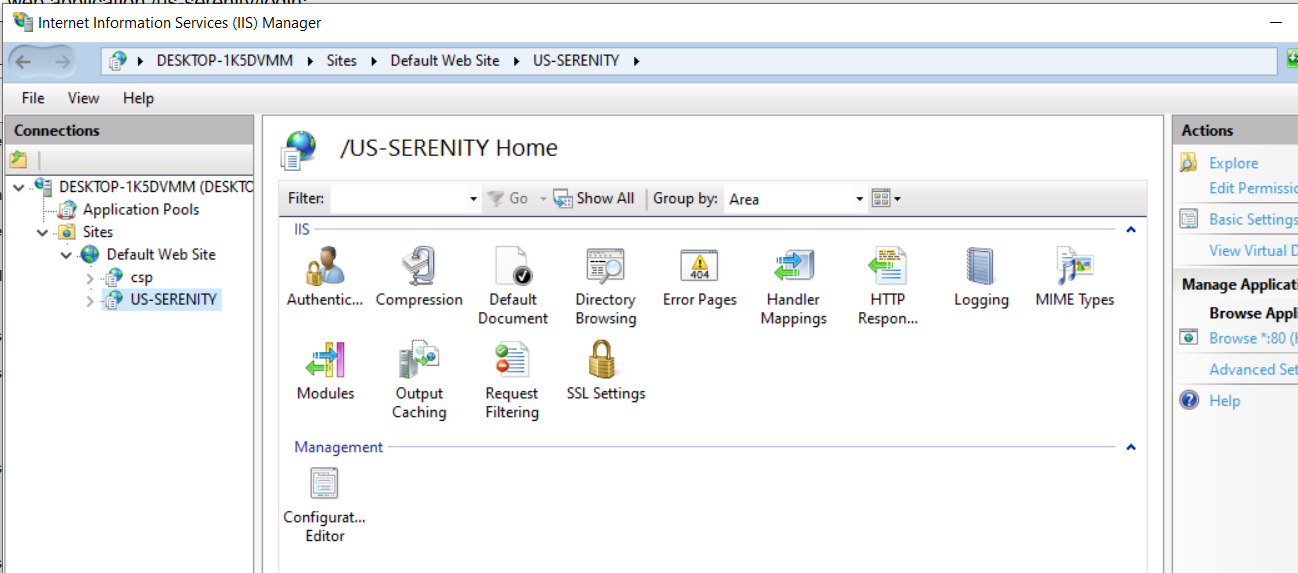Viewport: 1298px width, 573px height.
Task: Minimize the IIS Manager window
Action: pos(1275,21)
